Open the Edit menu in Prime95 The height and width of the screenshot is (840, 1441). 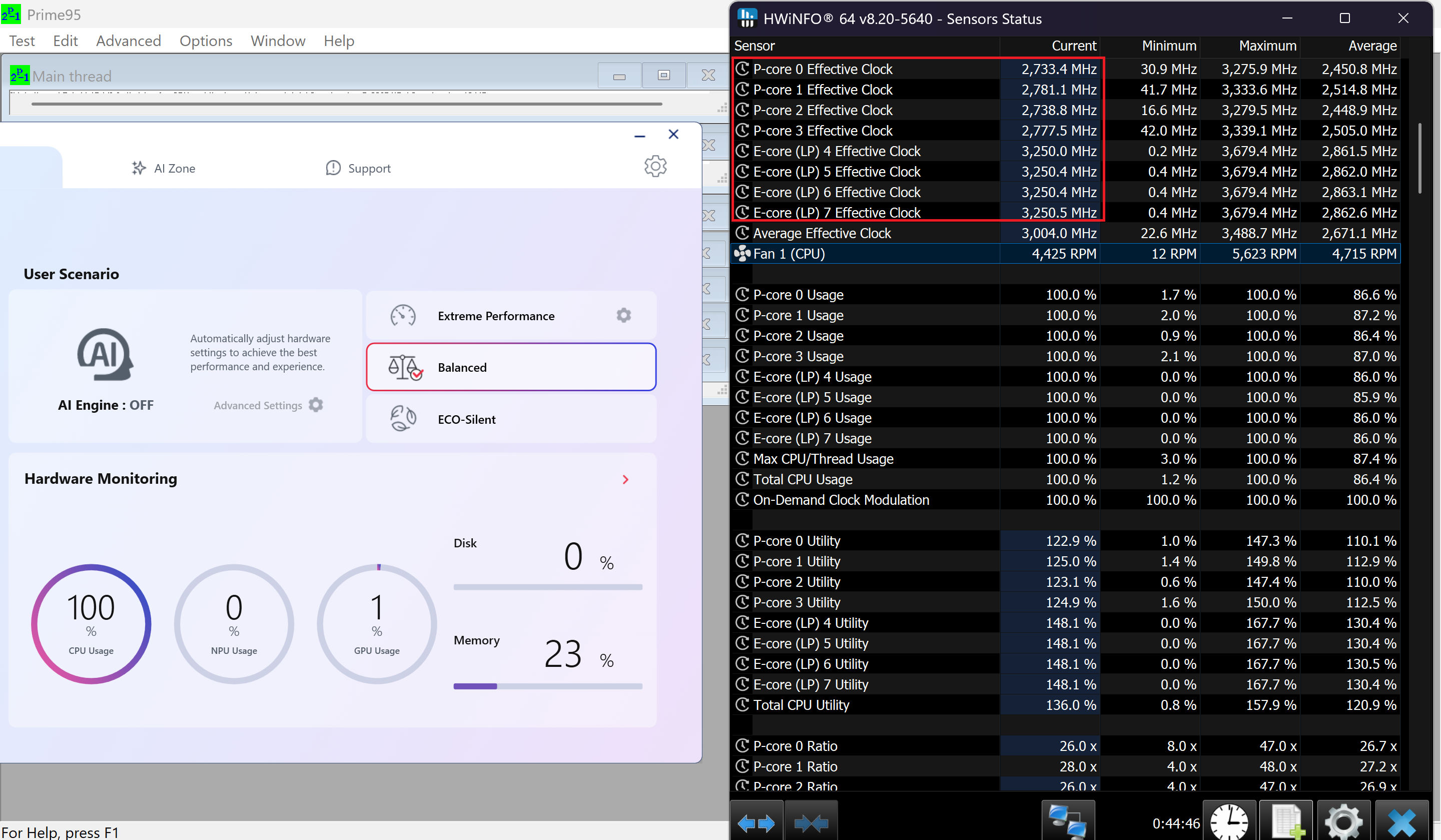65,41
